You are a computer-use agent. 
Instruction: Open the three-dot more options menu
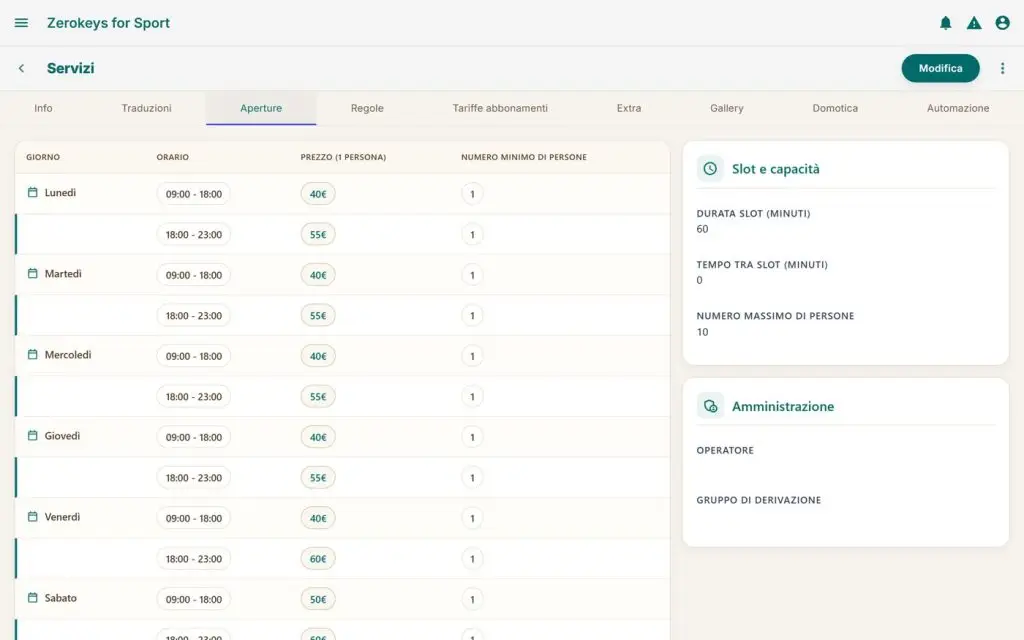click(x=1002, y=68)
